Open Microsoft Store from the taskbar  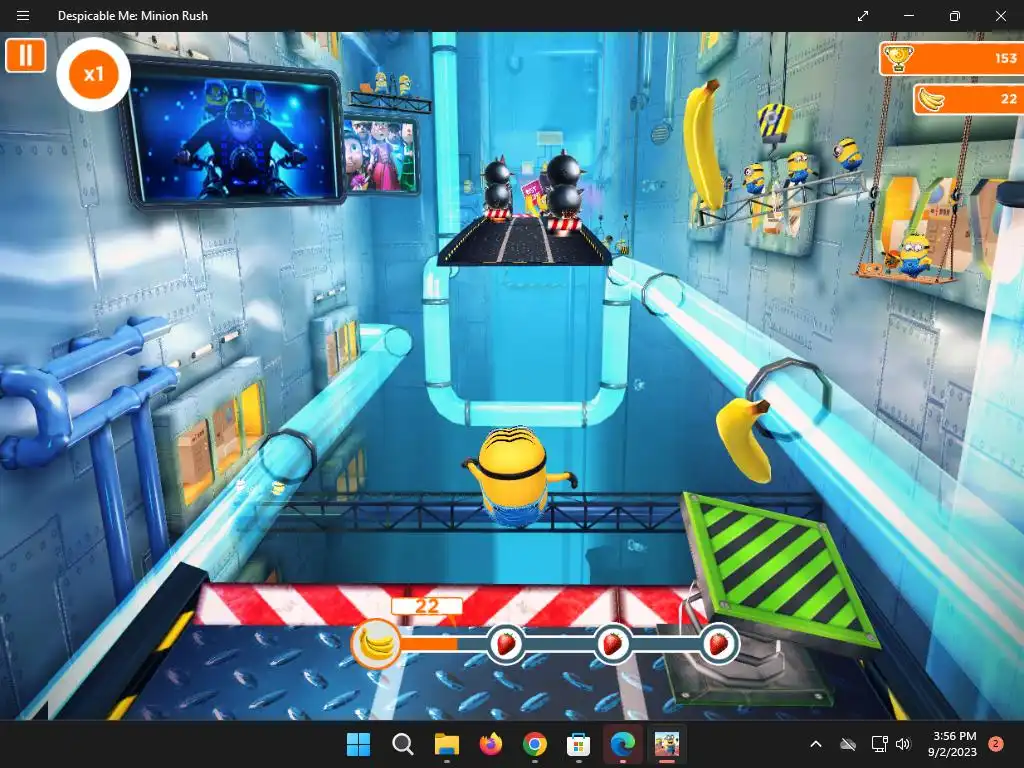(579, 744)
